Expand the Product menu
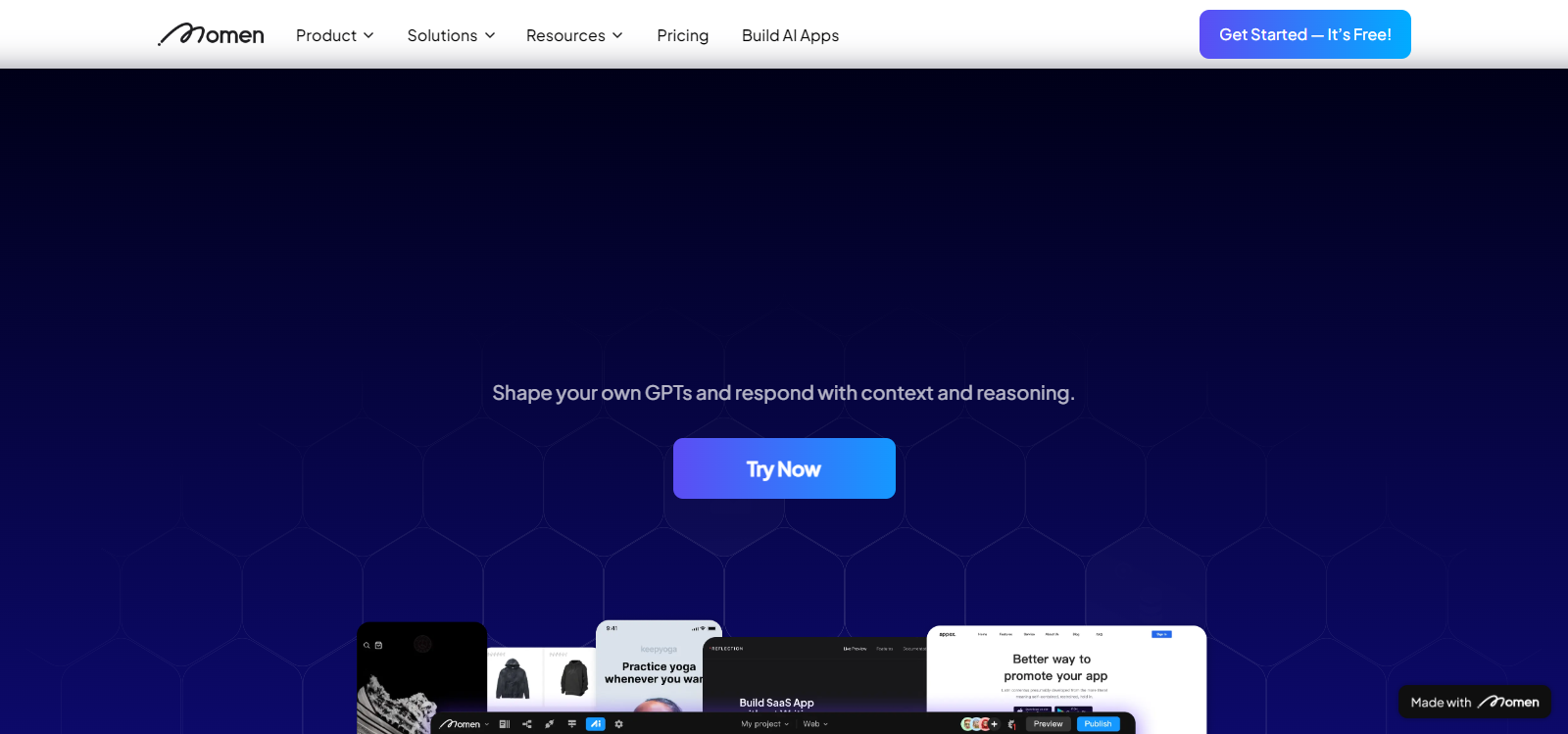The height and width of the screenshot is (734, 1568). pyautogui.click(x=335, y=35)
